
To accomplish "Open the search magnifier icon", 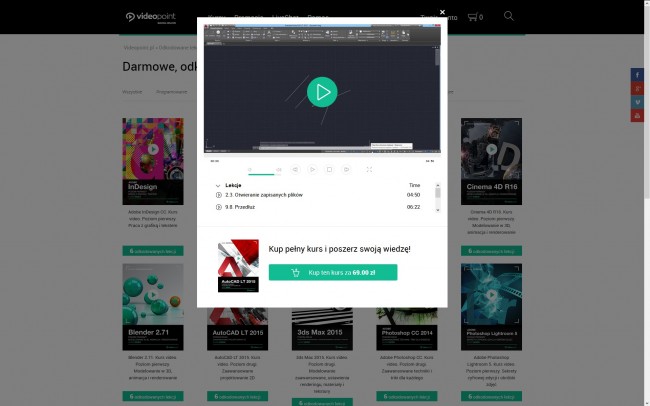I will (509, 16).
